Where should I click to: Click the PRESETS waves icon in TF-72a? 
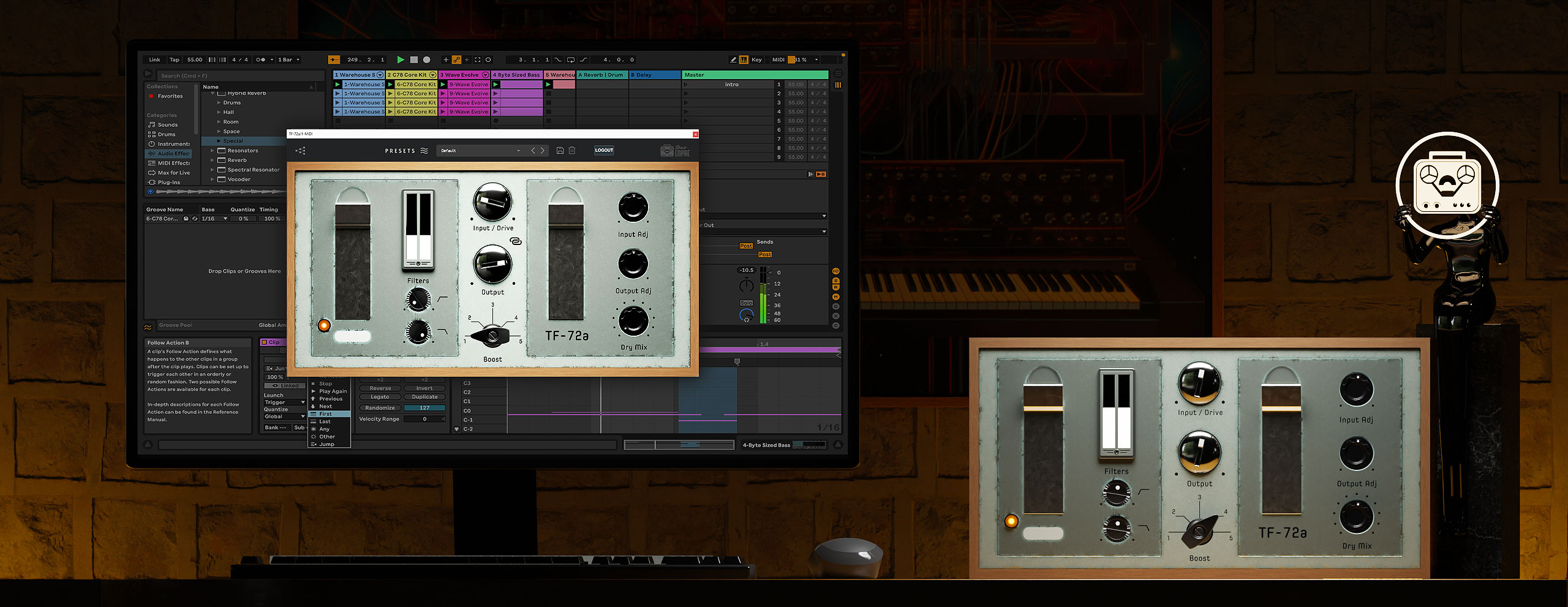(424, 151)
